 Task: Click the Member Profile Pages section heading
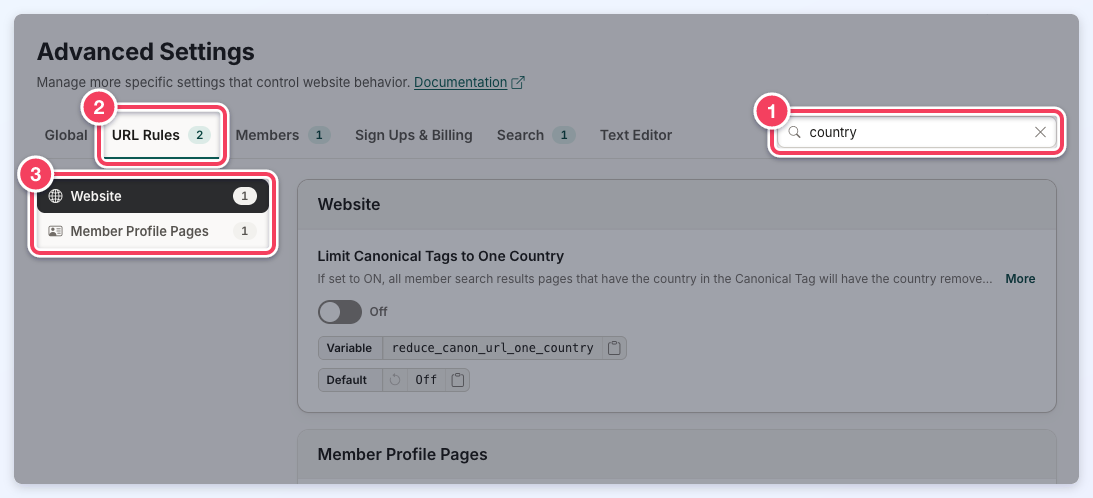pyautogui.click(x=402, y=454)
